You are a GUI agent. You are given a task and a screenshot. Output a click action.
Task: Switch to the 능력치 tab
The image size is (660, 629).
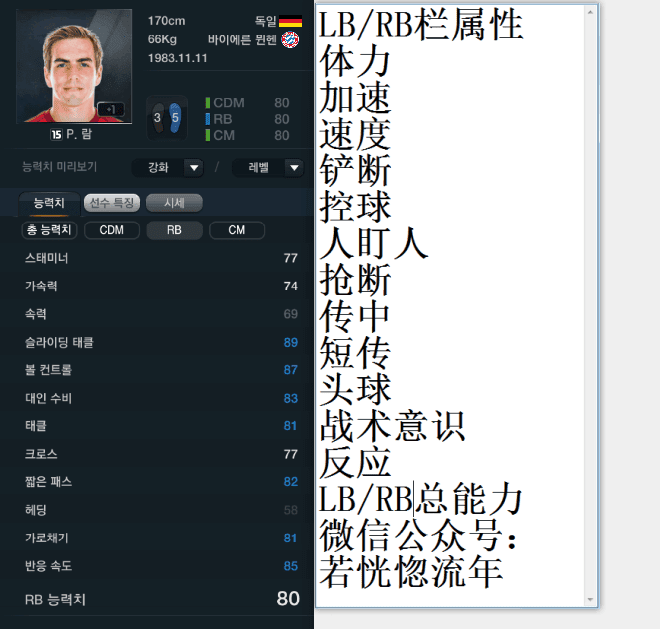click(49, 203)
